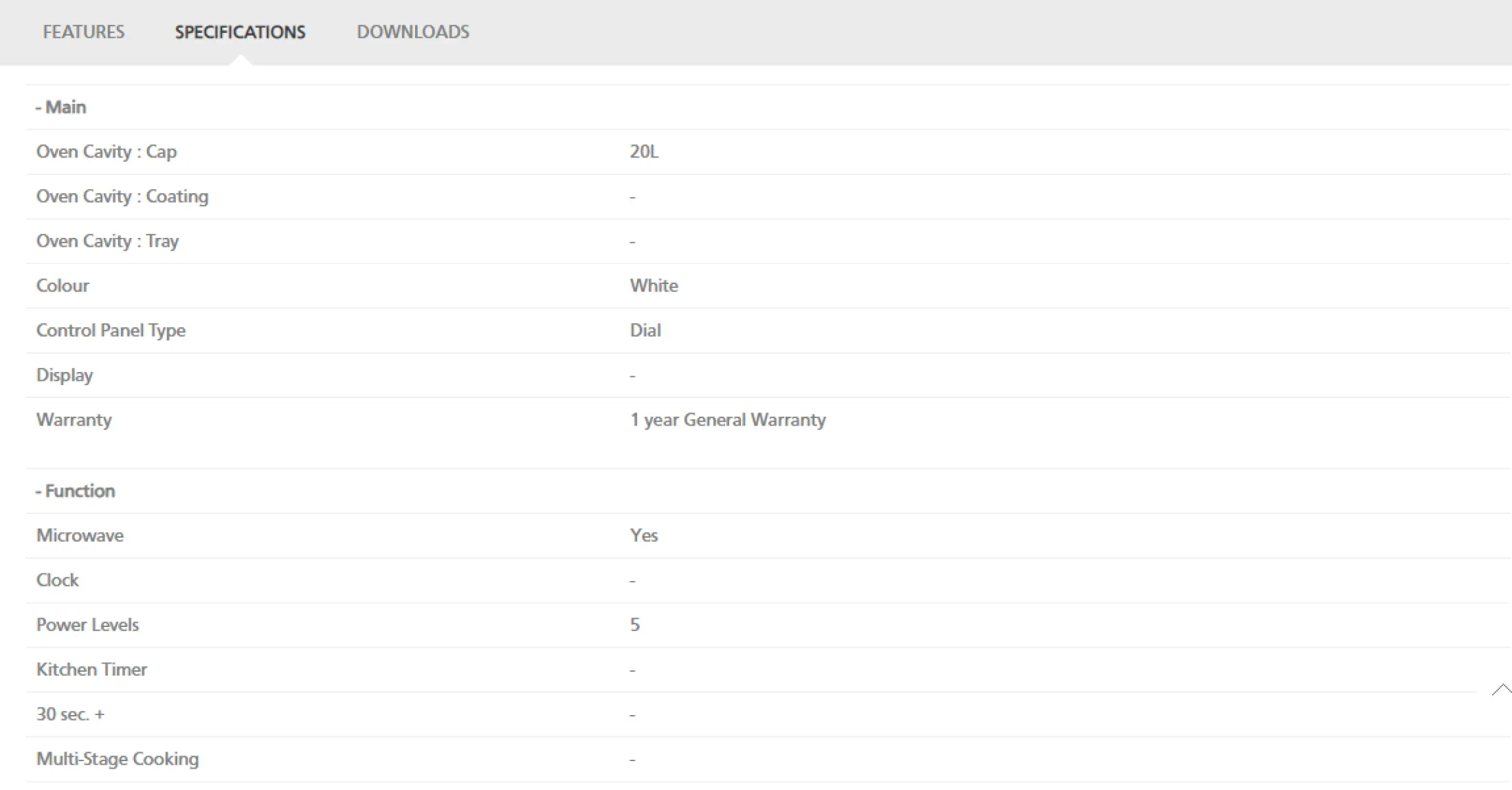
Task: Click the 20L capacity value
Action: [644, 151]
